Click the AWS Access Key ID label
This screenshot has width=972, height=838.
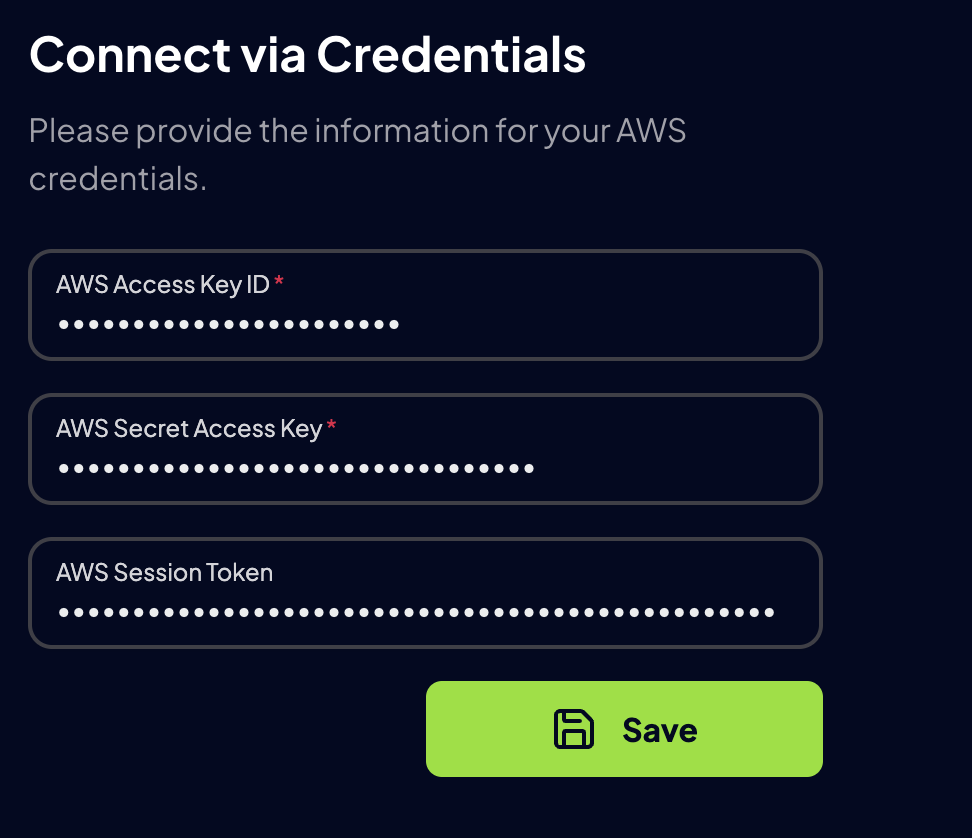162,284
